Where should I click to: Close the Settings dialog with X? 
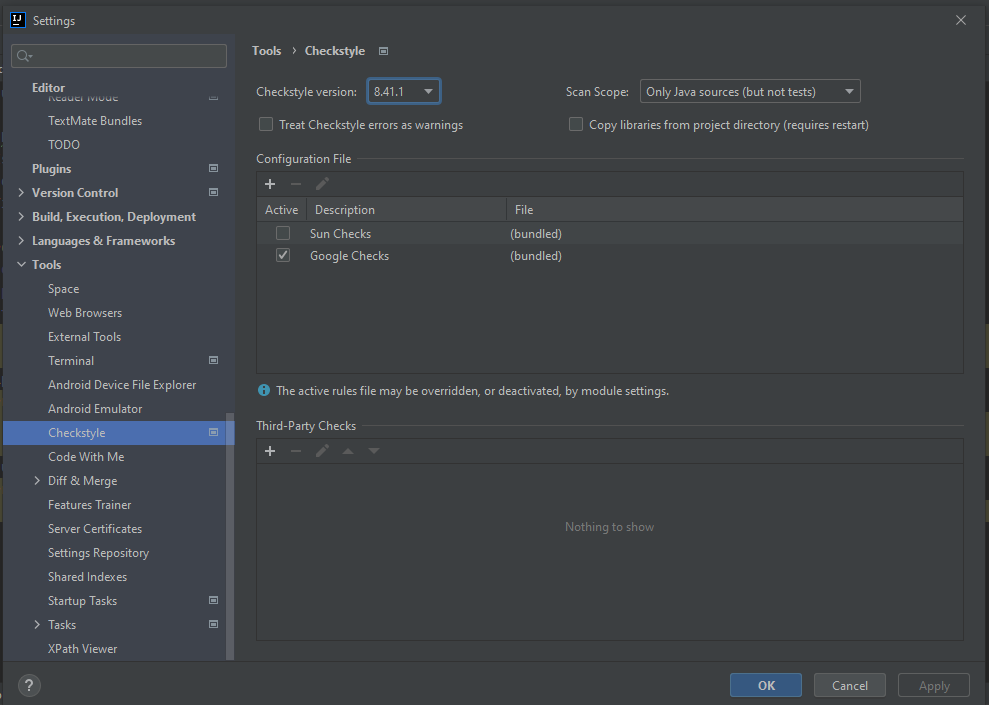[x=961, y=20]
